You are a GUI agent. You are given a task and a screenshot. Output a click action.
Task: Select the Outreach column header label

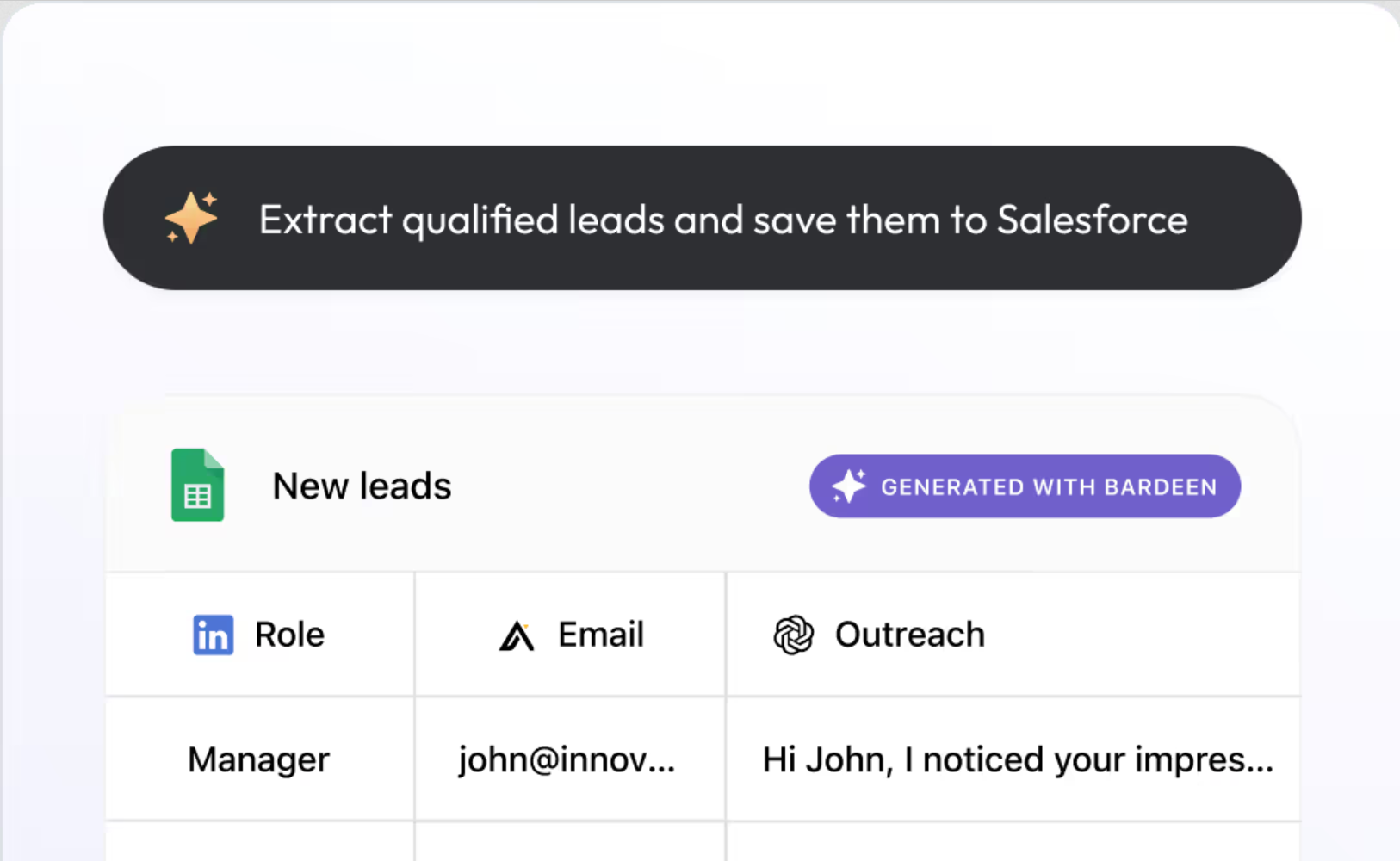pyautogui.click(x=909, y=635)
